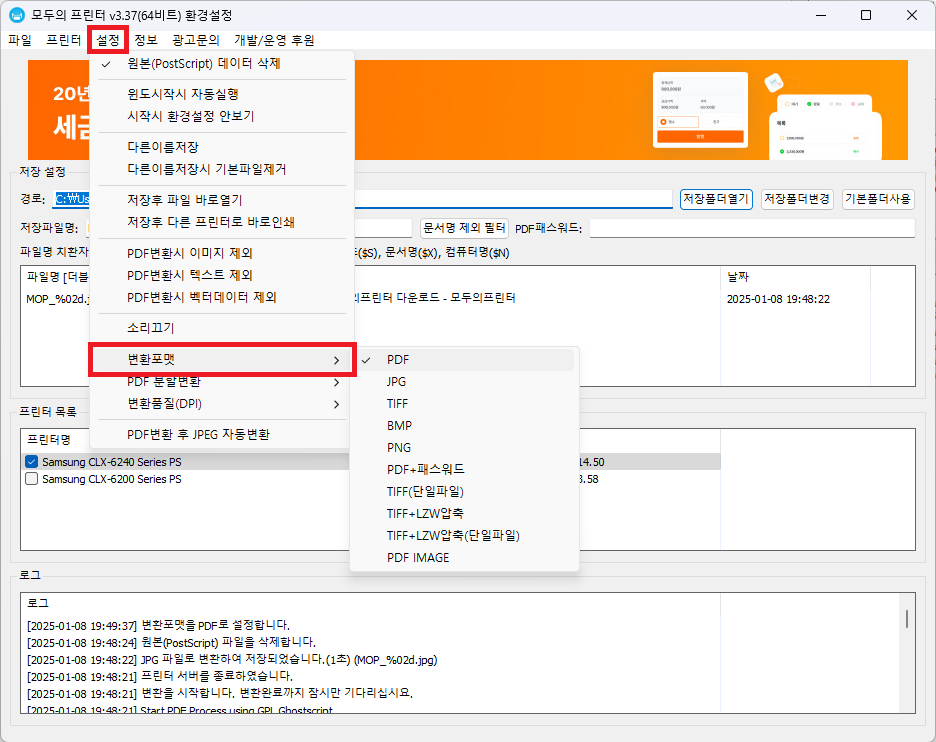Toggle PDF변환시 이미지 제외
936x742 pixels.
[x=221, y=253]
